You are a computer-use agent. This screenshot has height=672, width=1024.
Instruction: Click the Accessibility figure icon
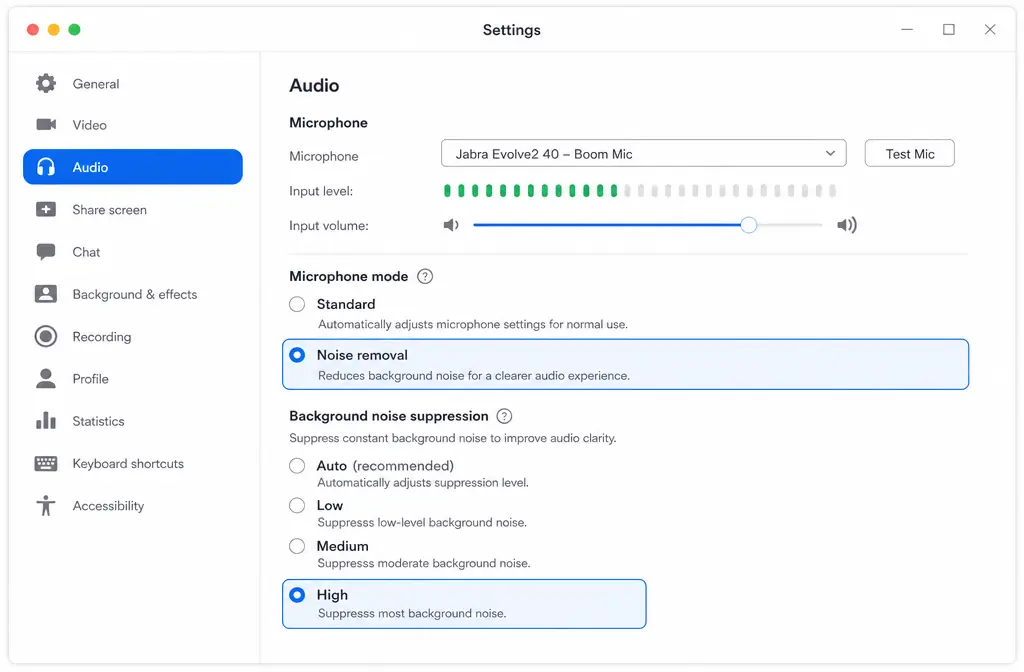46,505
